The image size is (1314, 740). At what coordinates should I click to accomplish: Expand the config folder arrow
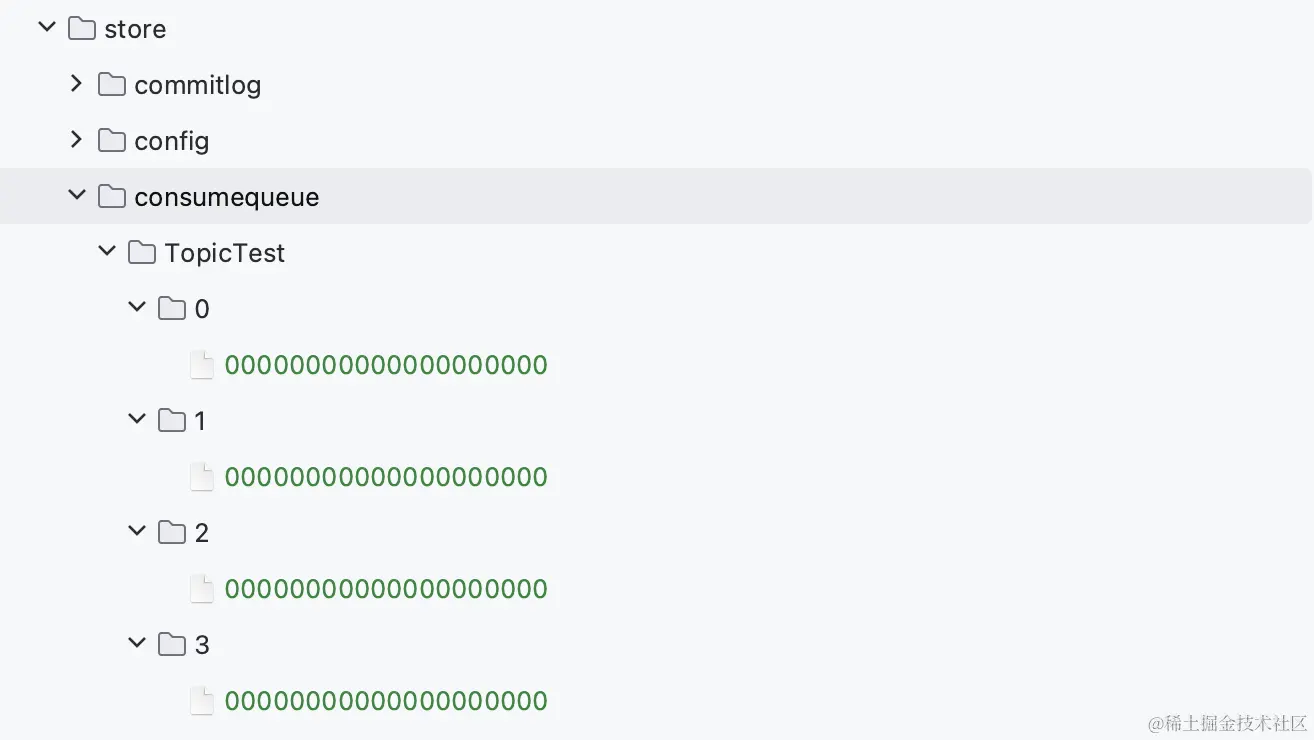point(76,140)
